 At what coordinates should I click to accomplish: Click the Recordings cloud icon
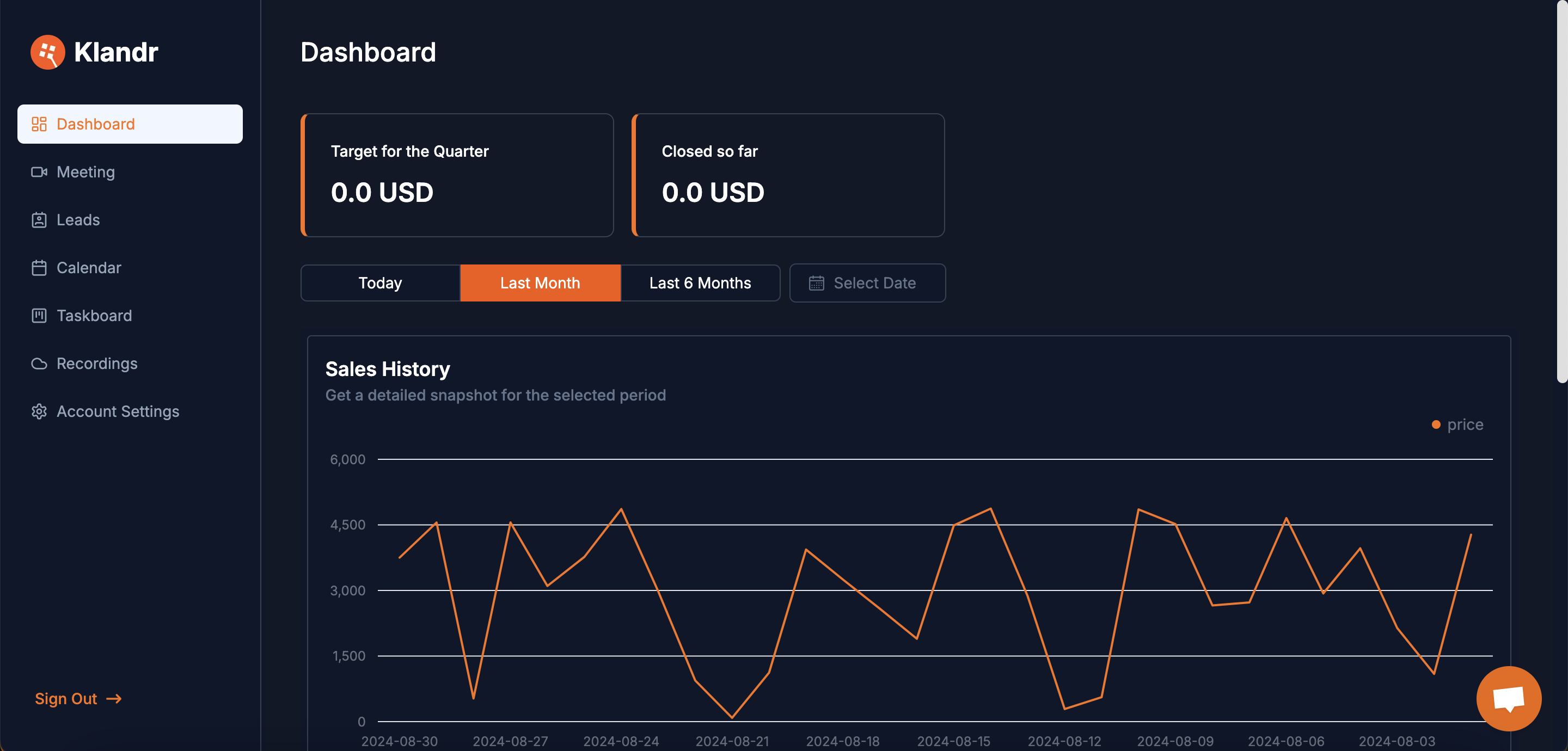(x=39, y=364)
